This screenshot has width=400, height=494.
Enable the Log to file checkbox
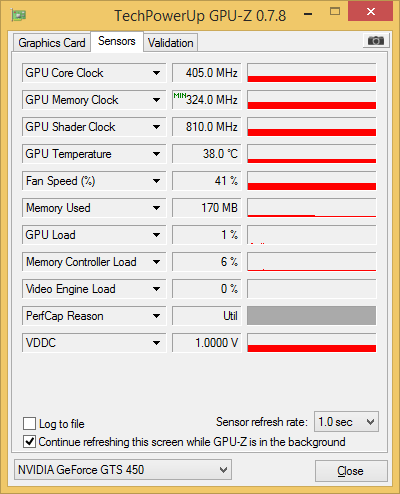[x=29, y=424]
